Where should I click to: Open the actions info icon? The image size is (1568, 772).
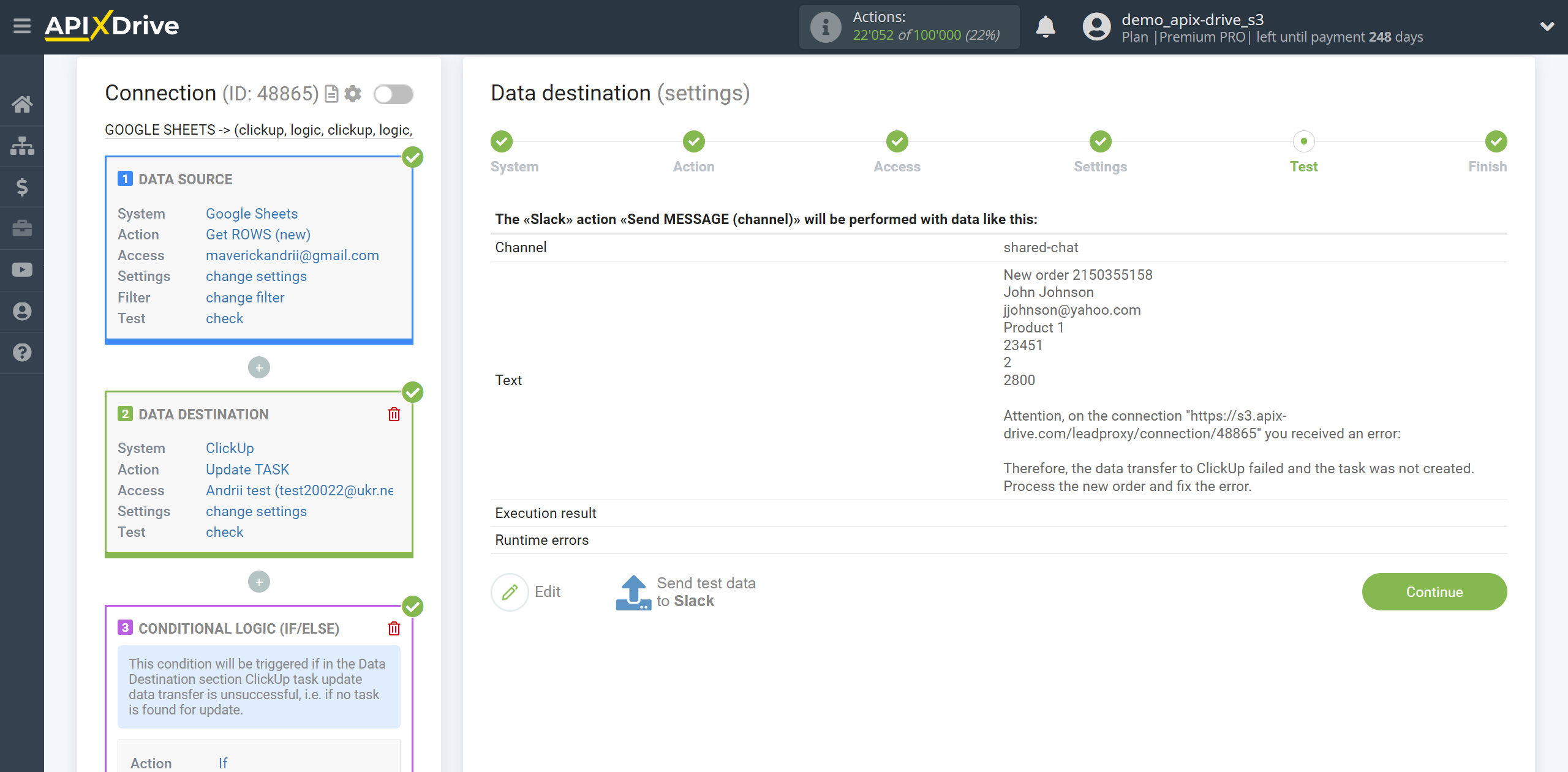click(x=826, y=27)
